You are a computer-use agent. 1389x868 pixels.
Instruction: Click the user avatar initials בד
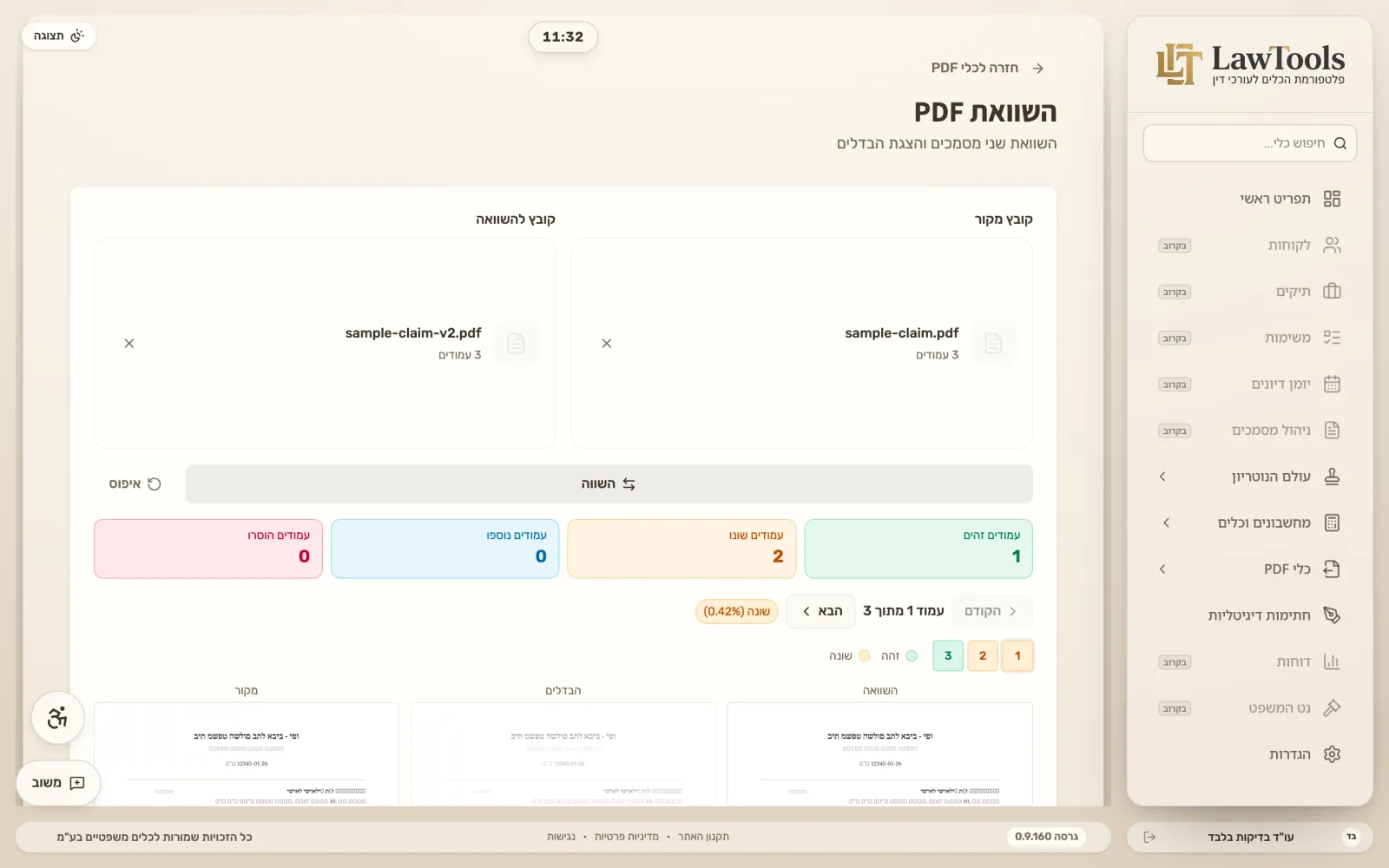tap(1351, 837)
